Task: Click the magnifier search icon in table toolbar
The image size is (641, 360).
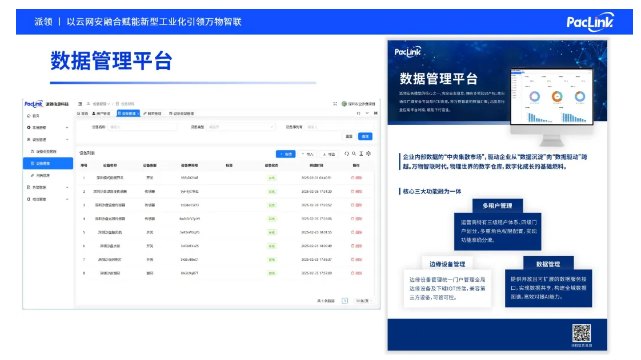Action: [354, 154]
